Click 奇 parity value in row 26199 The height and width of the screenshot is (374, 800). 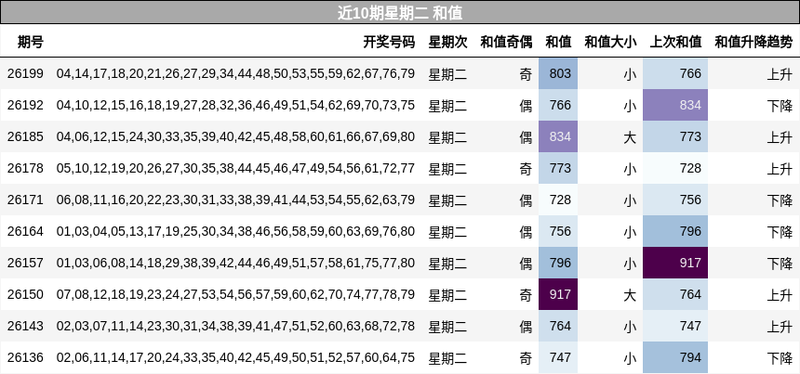click(526, 74)
